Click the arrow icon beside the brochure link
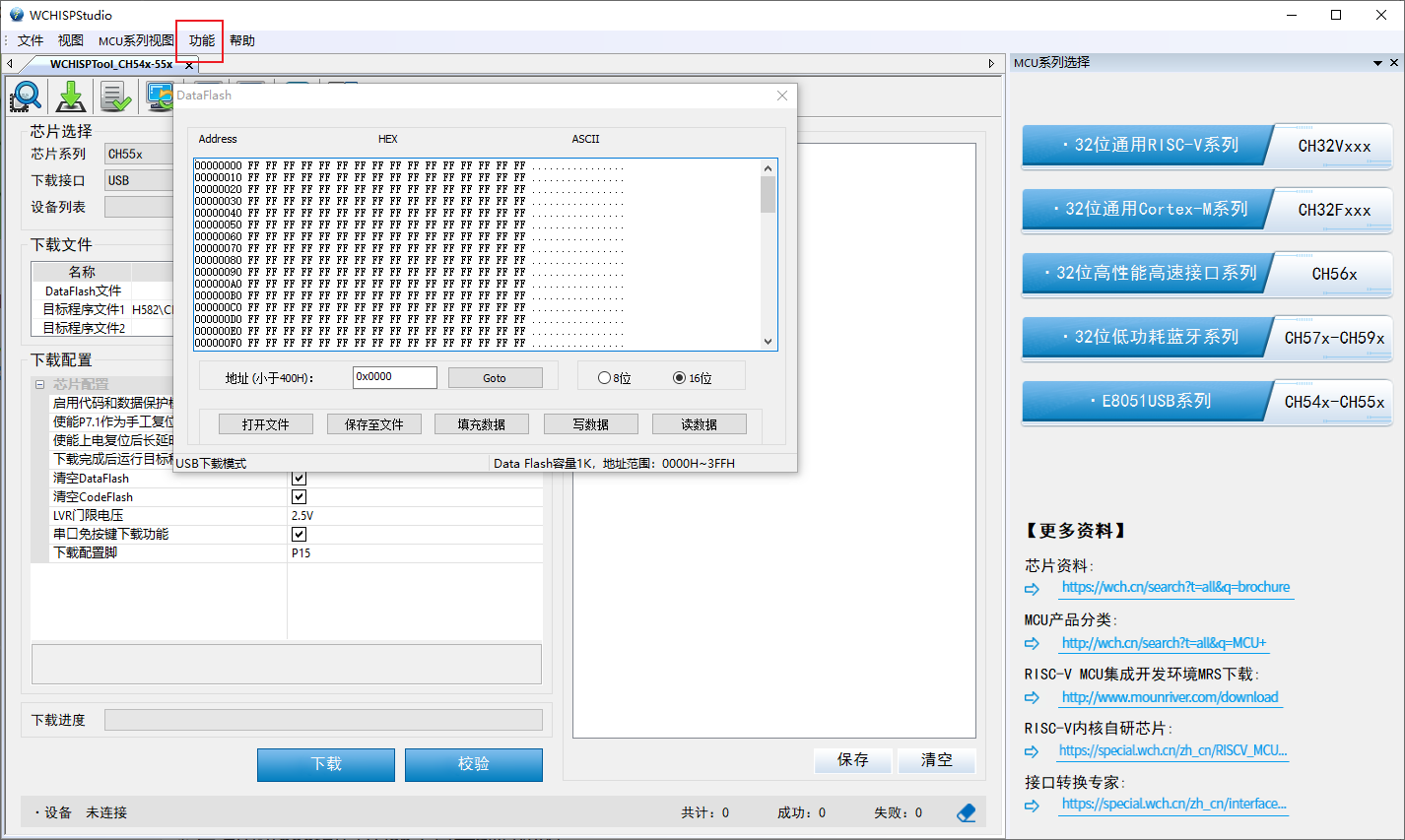1405x840 pixels. click(x=1032, y=589)
